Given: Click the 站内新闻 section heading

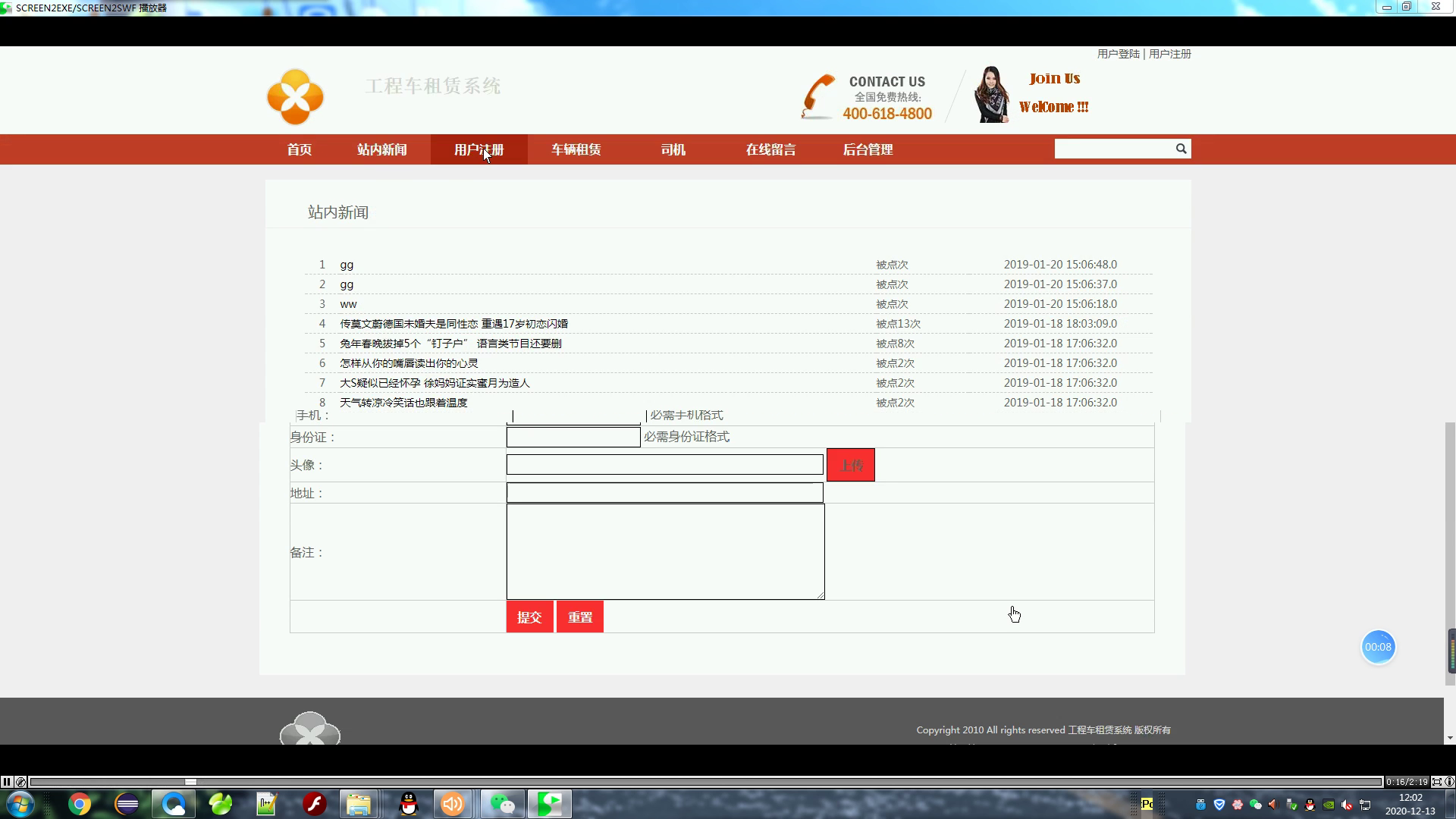Looking at the screenshot, I should pyautogui.click(x=338, y=212).
